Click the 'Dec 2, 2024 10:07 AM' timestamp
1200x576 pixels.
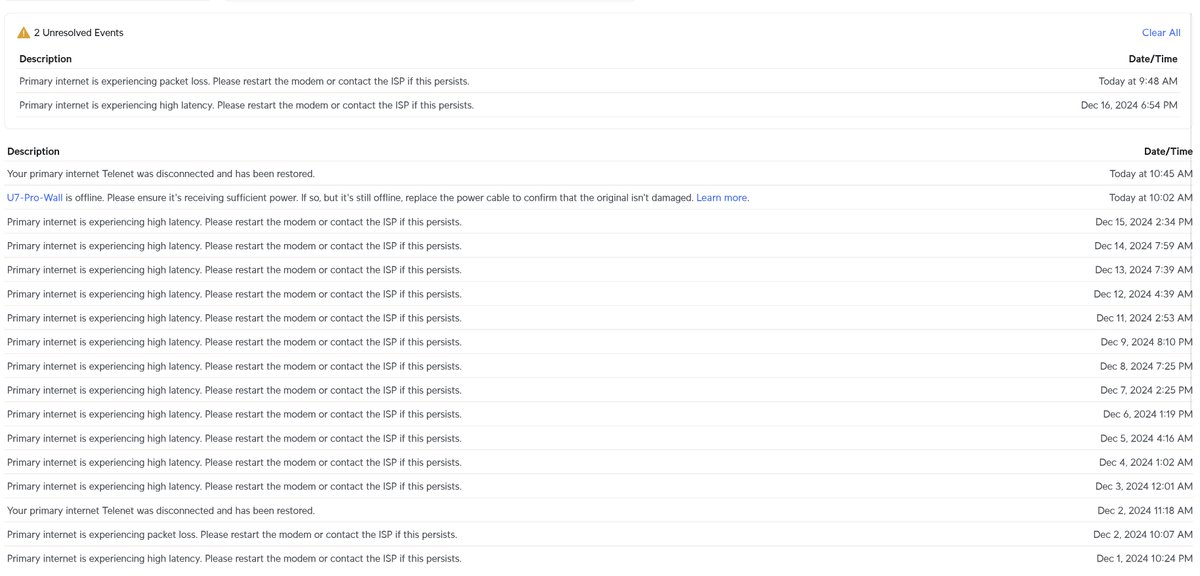[x=1143, y=534]
